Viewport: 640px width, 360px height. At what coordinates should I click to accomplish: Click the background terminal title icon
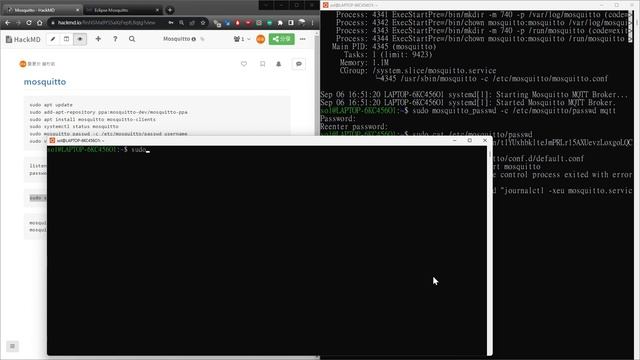pos(325,5)
